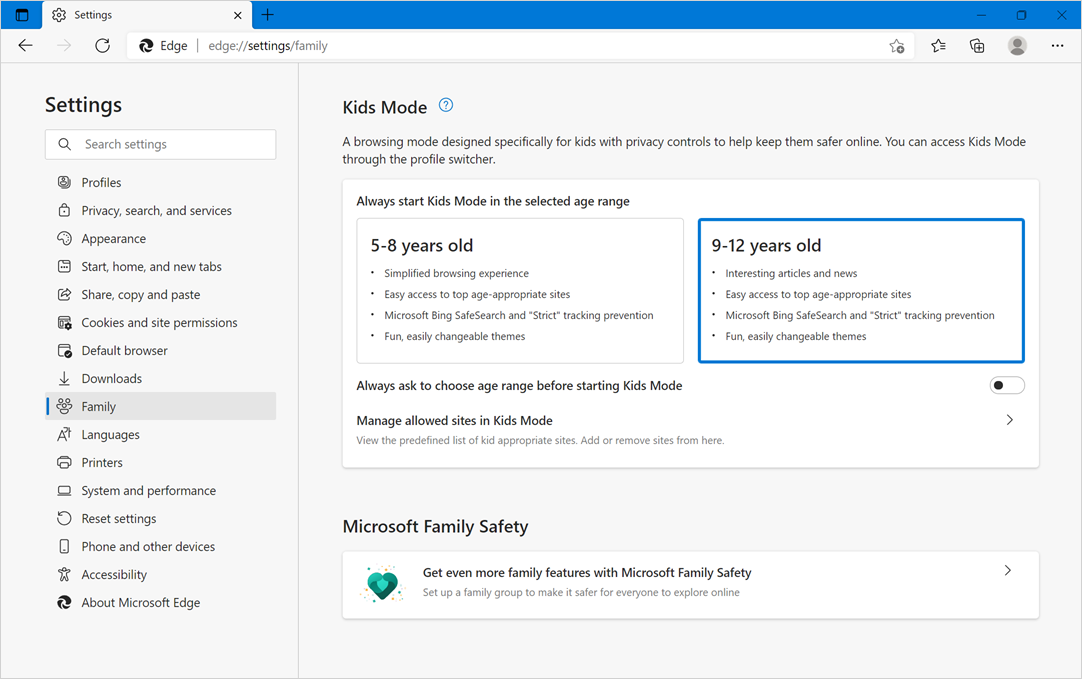Select the 9-12 years old age range

pos(861,290)
